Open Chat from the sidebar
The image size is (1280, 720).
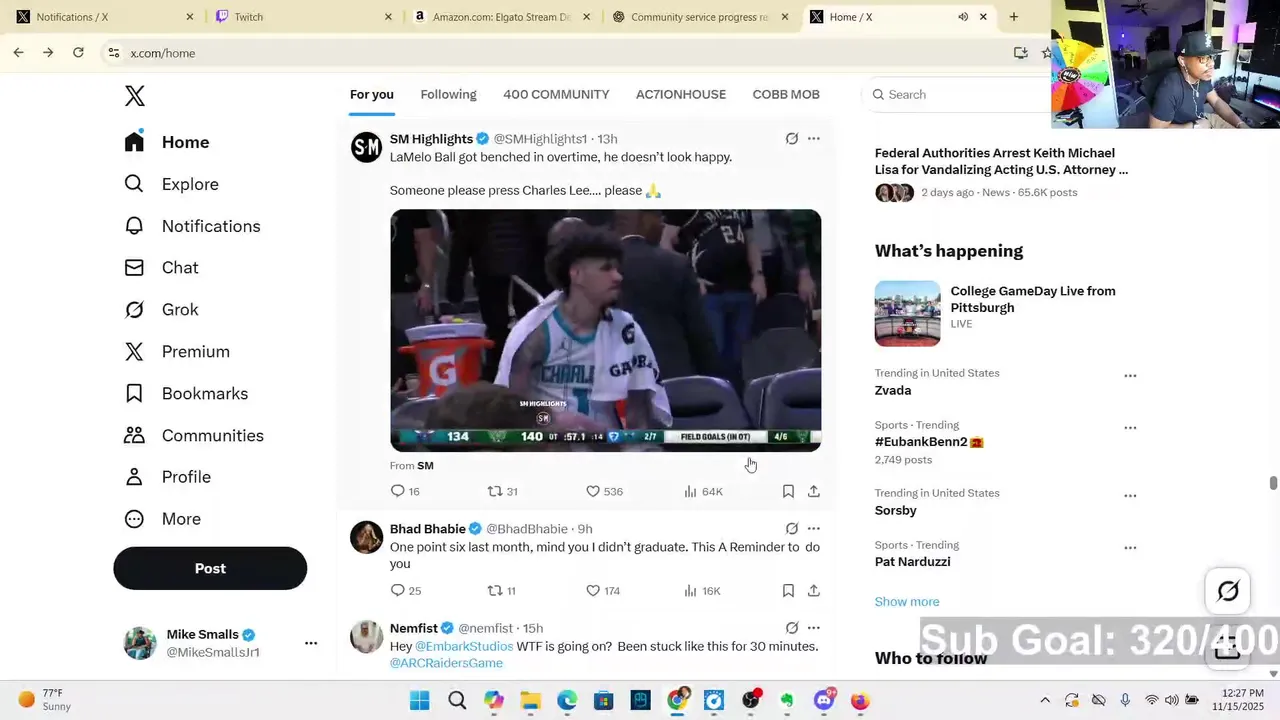coord(161,268)
